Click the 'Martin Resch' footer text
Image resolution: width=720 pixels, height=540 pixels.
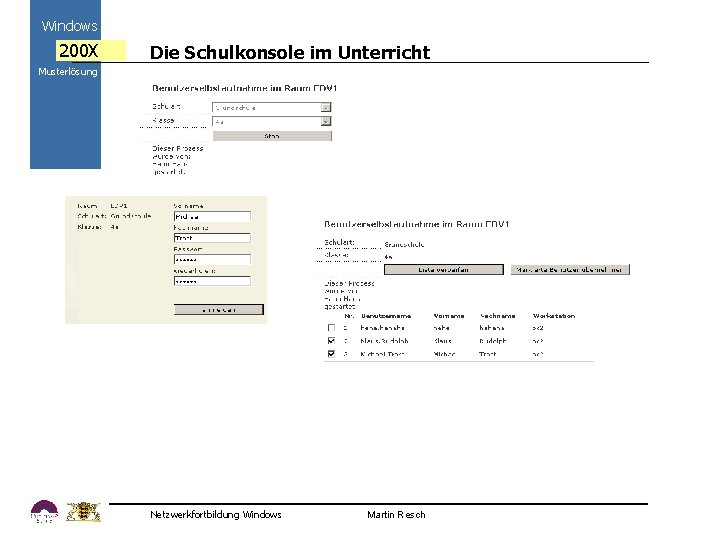pos(396,514)
